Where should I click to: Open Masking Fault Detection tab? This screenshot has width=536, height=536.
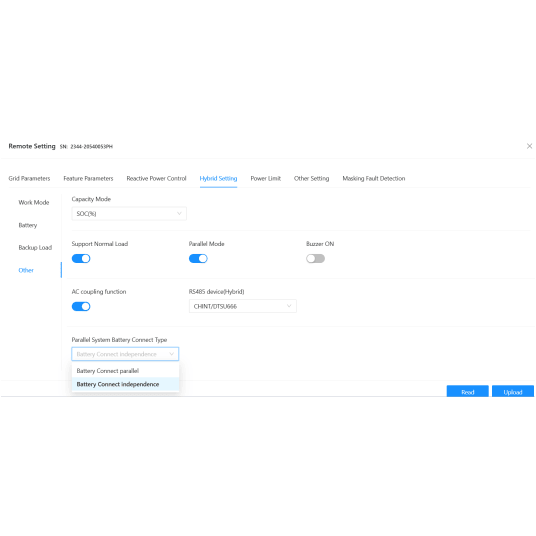374,178
